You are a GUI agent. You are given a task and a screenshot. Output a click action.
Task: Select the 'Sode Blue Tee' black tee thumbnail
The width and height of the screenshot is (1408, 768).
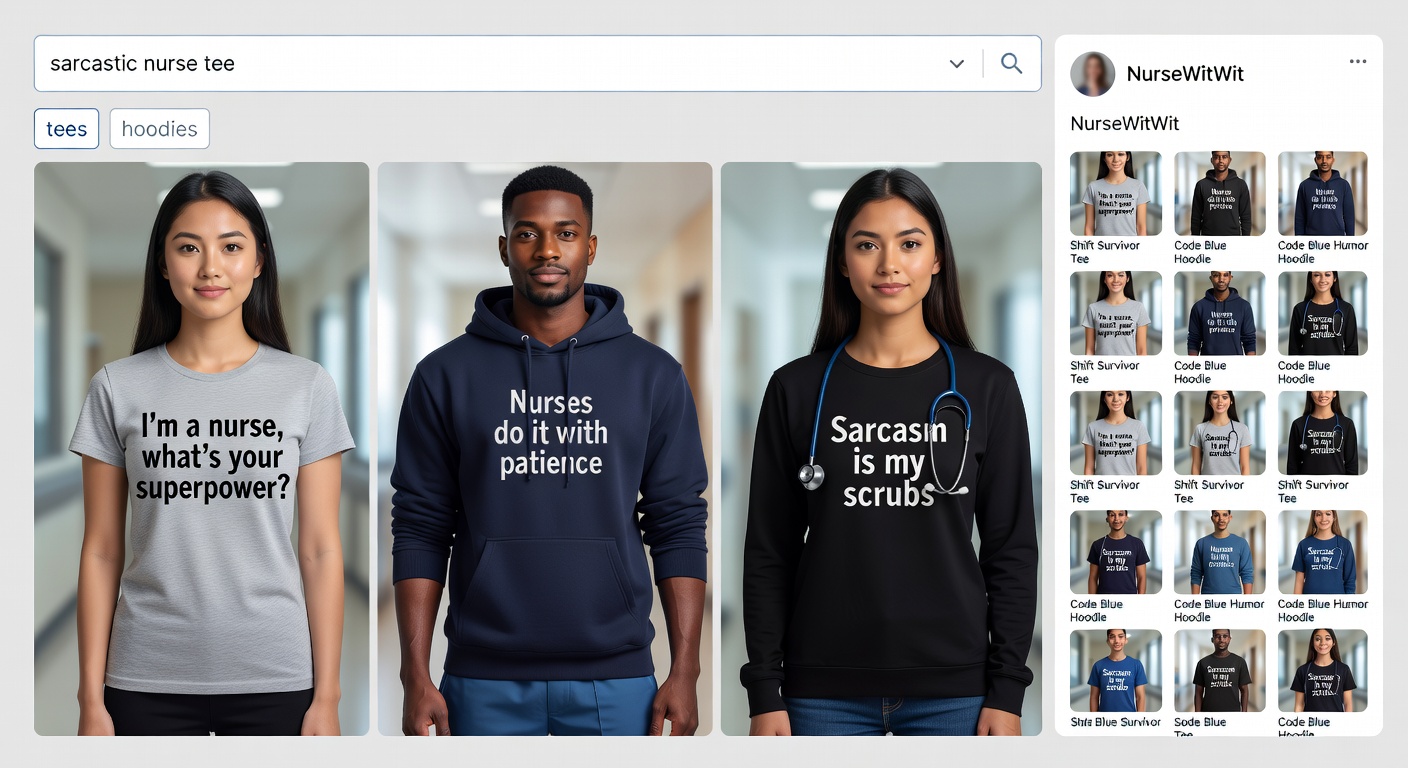coord(1219,670)
